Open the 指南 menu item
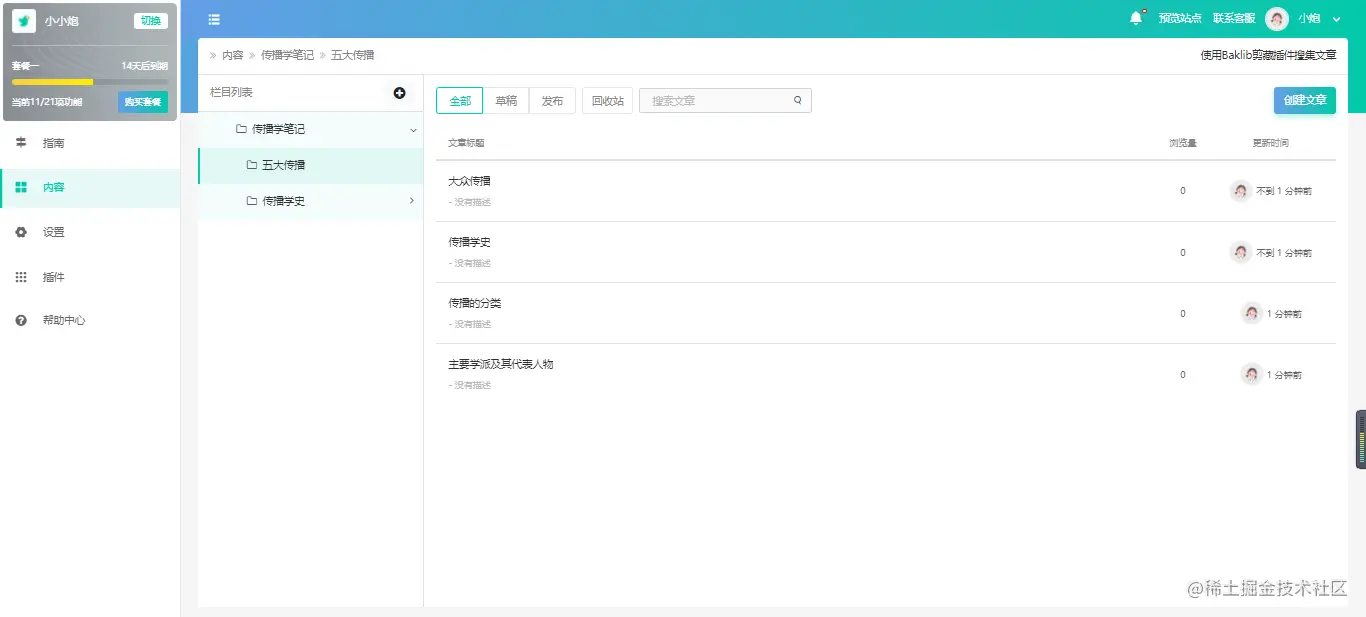This screenshot has width=1366, height=617. click(x=90, y=143)
